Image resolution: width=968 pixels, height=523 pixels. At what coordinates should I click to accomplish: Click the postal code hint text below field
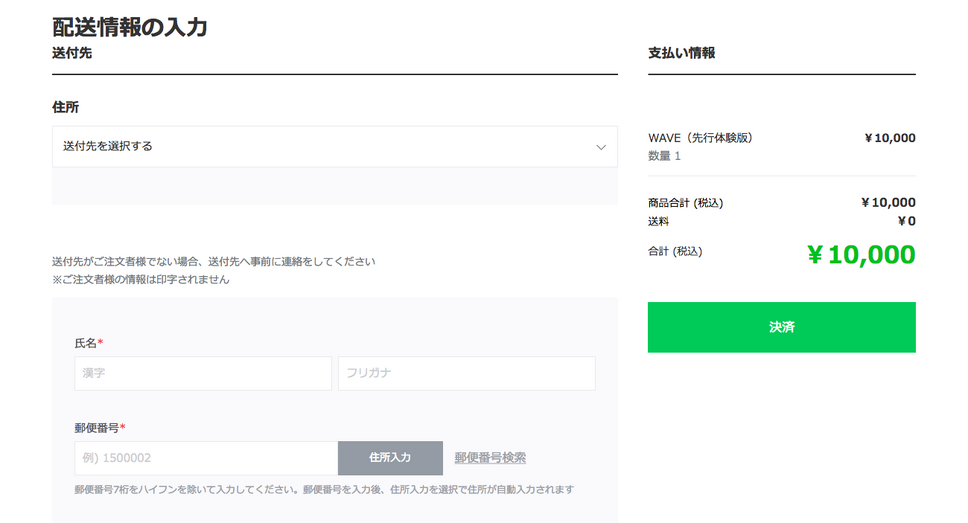tap(323, 490)
